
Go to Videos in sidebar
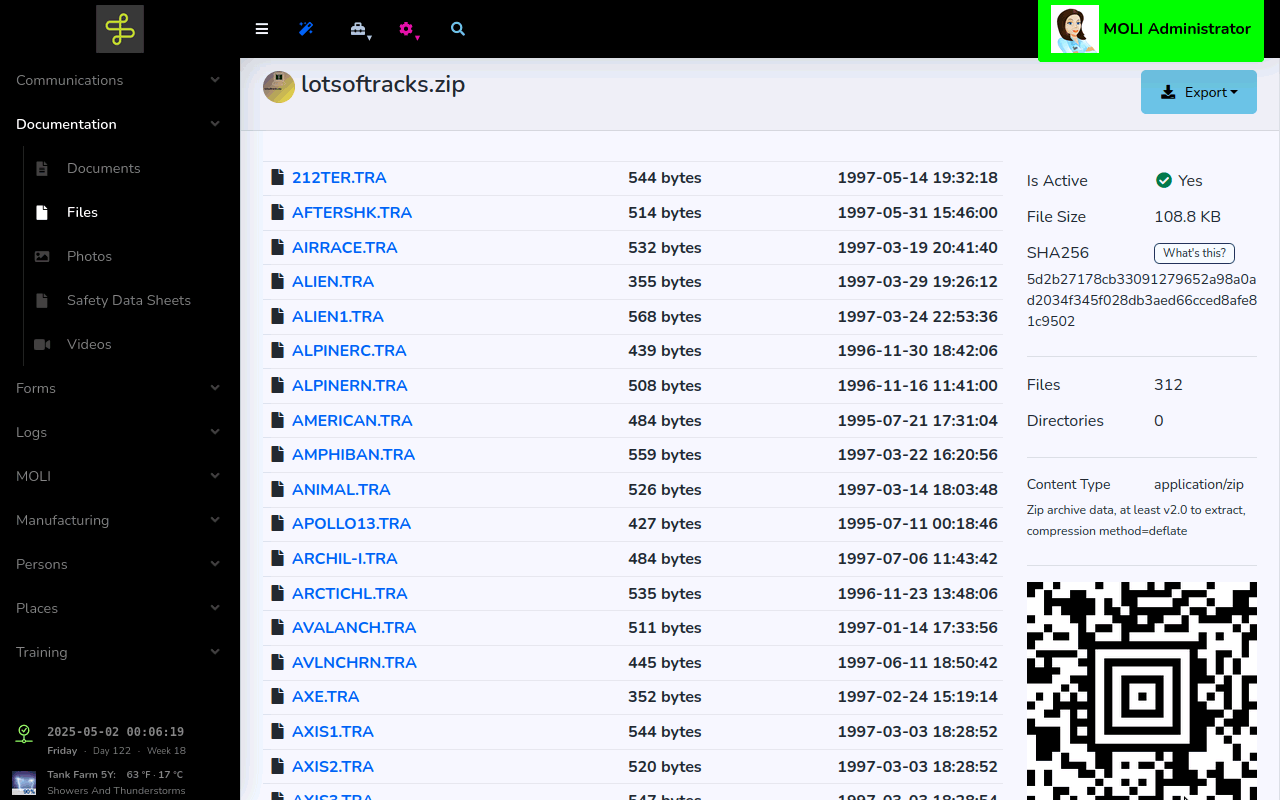pyautogui.click(x=89, y=344)
